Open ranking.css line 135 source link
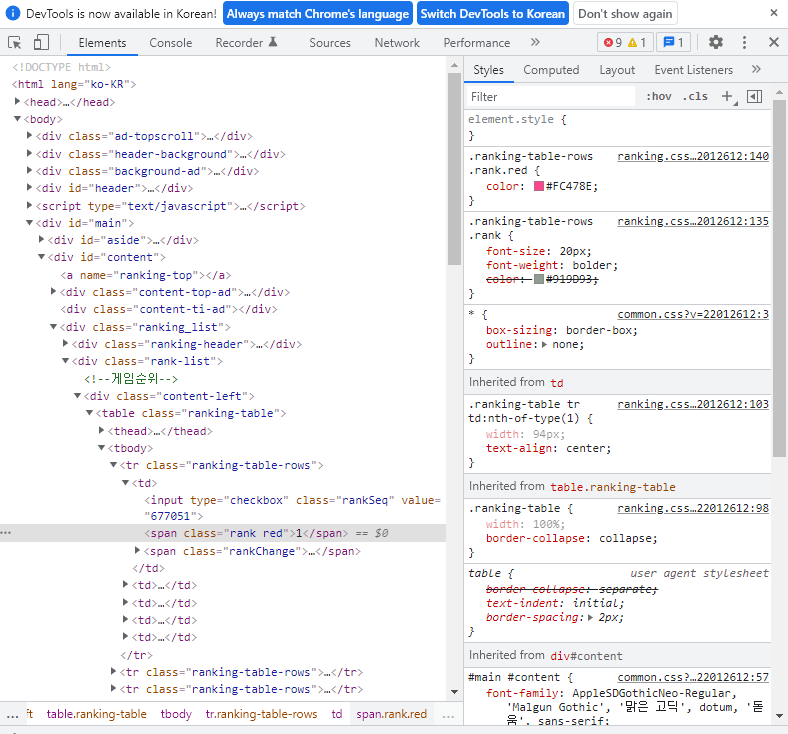788x734 pixels. pyautogui.click(x=693, y=221)
